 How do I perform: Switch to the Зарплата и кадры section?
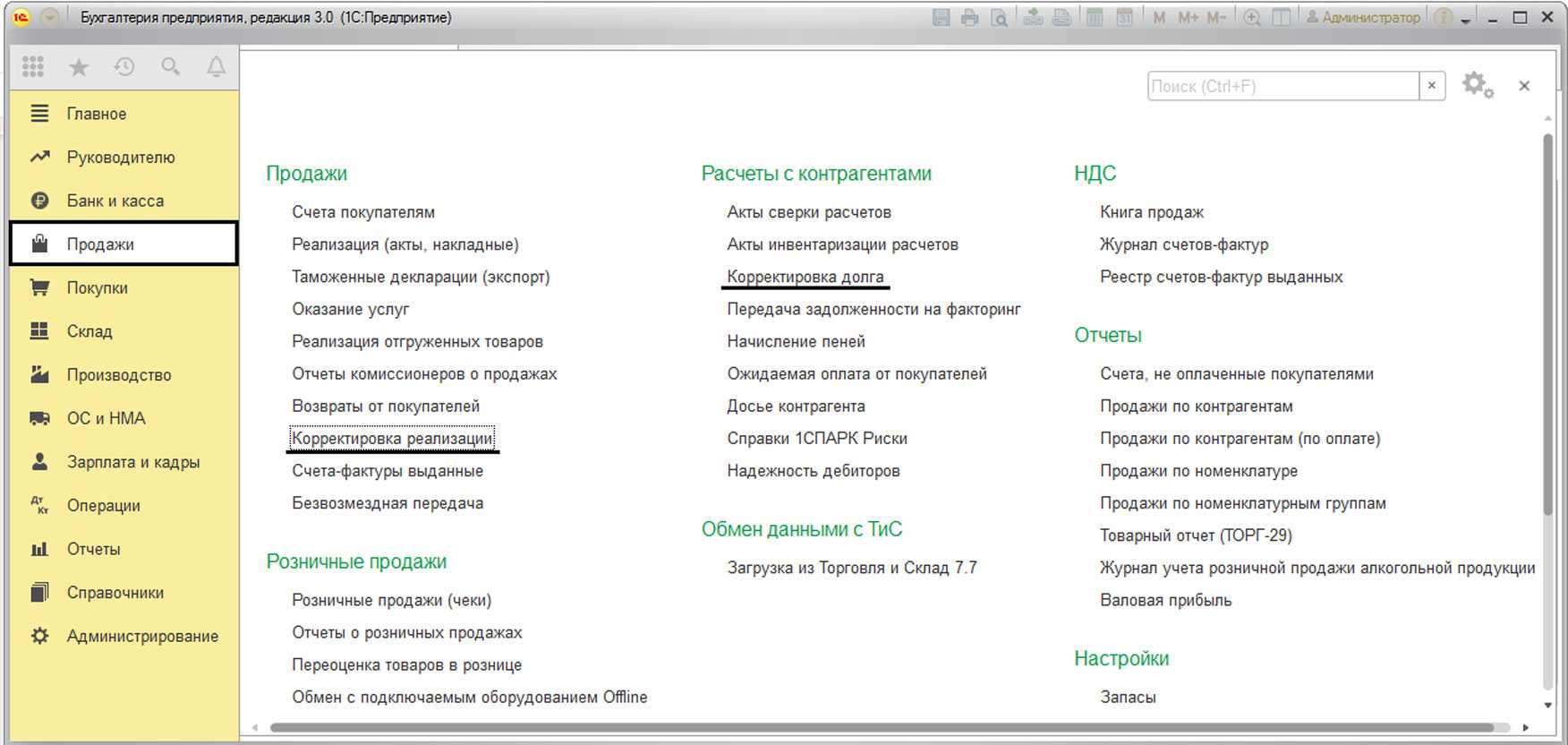[132, 462]
